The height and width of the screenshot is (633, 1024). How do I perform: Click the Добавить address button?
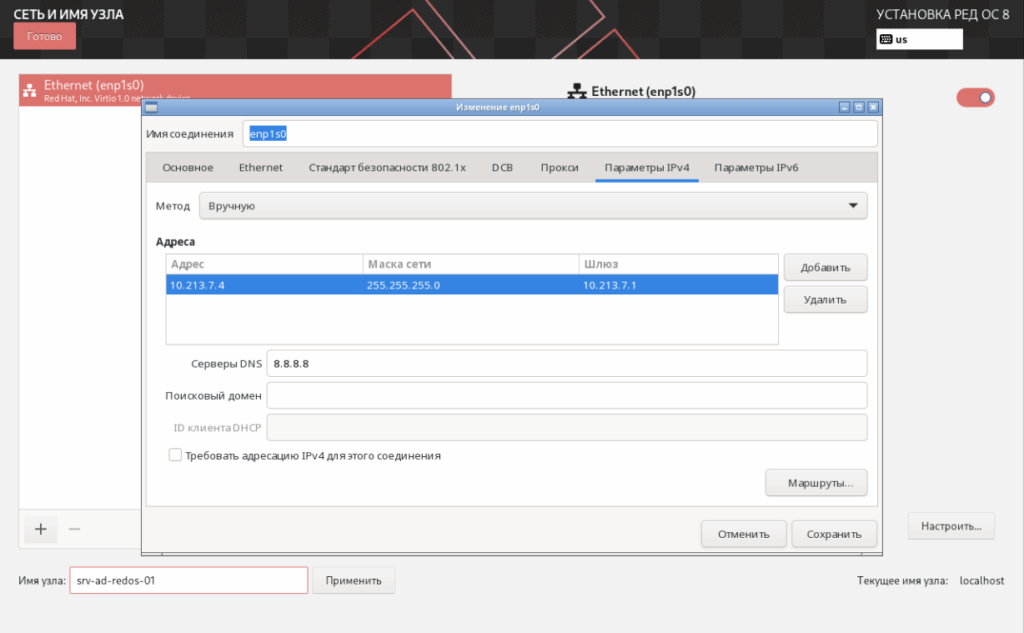pos(825,268)
